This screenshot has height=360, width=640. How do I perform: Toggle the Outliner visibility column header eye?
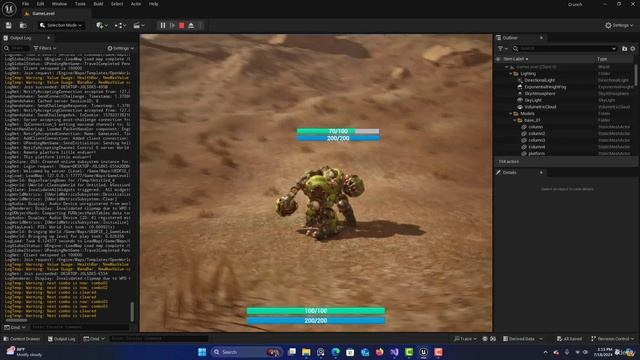tap(498, 59)
